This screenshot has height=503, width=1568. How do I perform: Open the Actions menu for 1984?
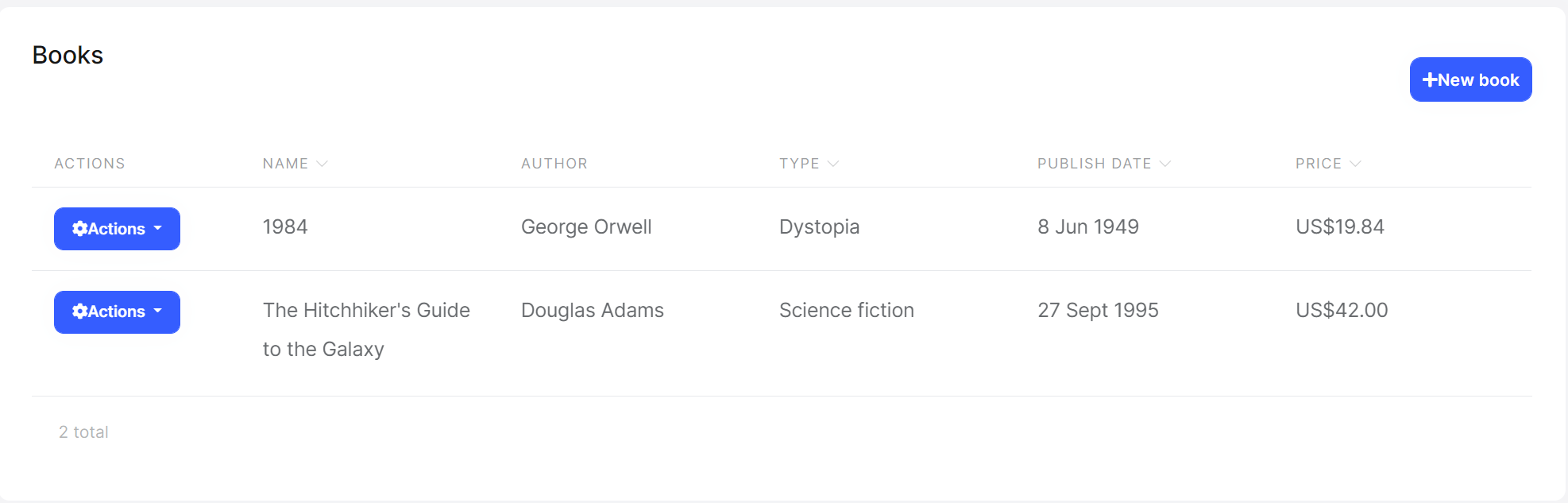click(x=117, y=229)
